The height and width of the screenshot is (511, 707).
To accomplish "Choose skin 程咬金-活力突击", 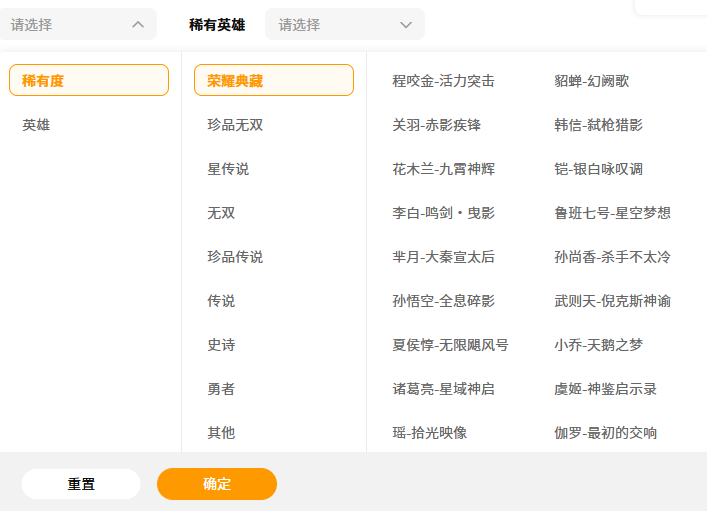I will [x=443, y=81].
